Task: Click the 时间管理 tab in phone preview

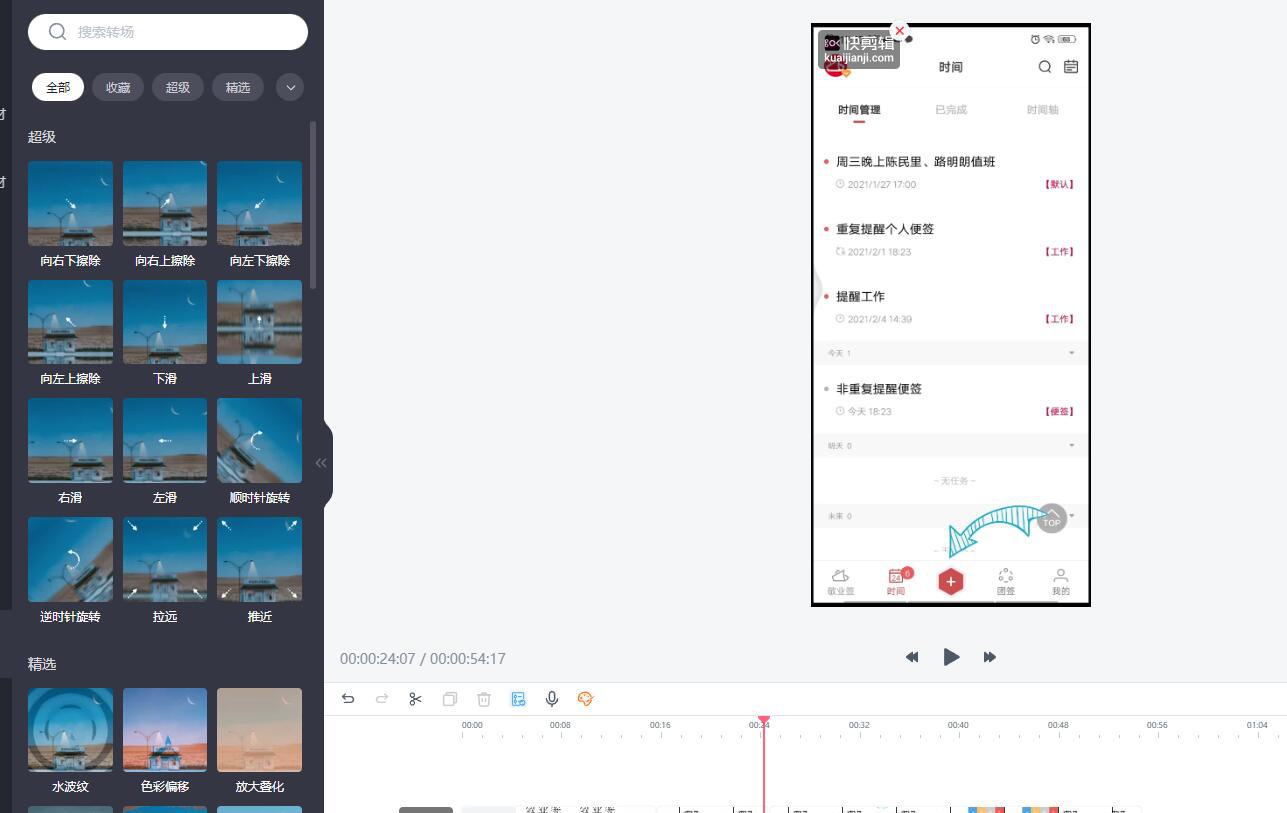Action: (x=859, y=110)
